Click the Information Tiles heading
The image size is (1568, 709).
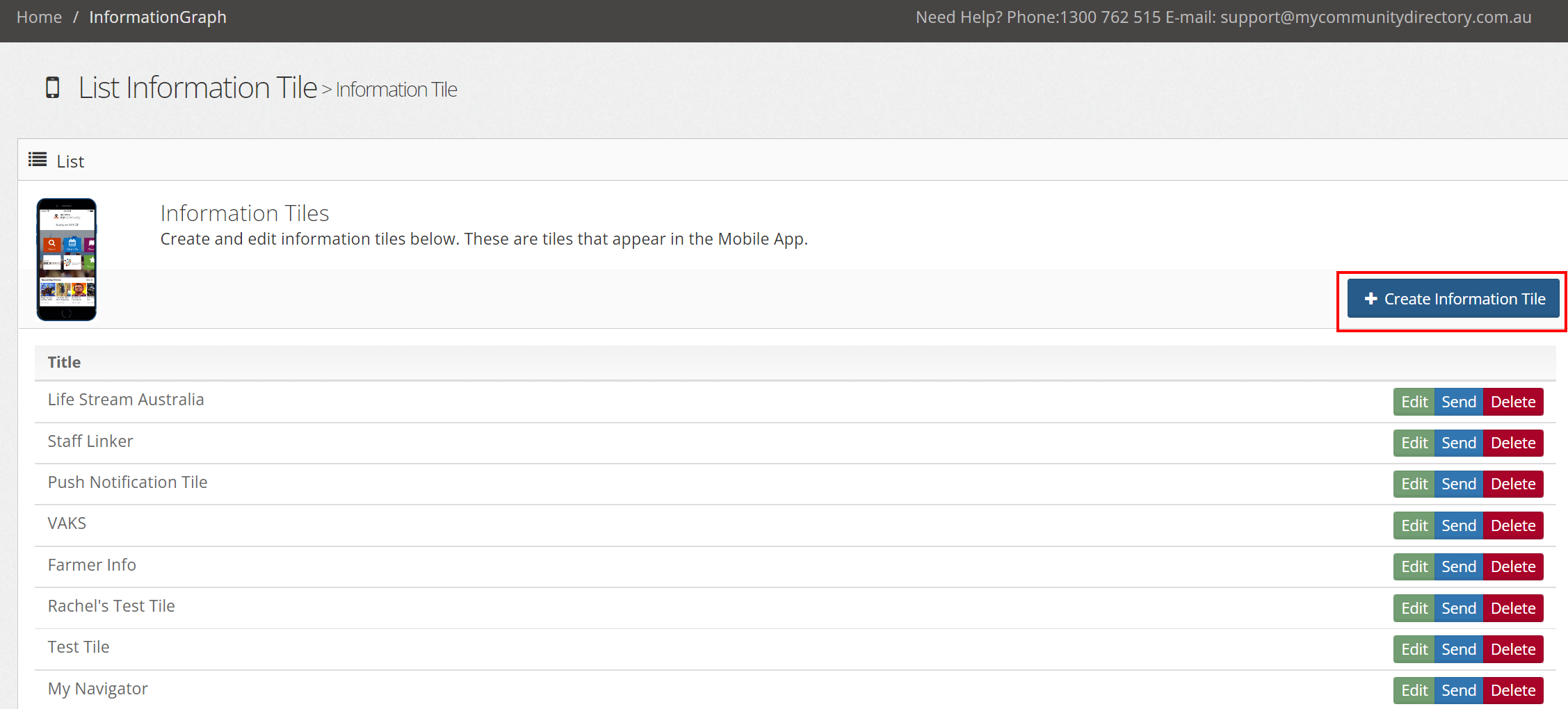245,213
